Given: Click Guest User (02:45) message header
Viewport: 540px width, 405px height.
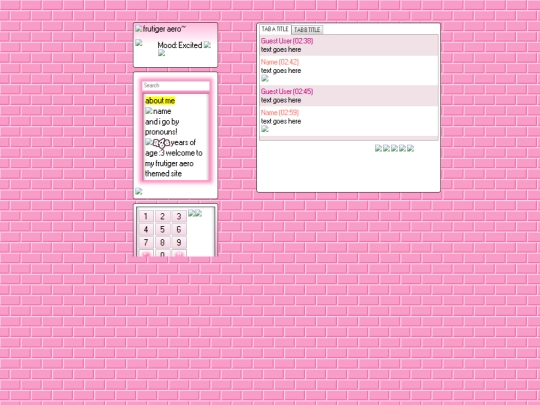Looking at the screenshot, I should (287, 92).
